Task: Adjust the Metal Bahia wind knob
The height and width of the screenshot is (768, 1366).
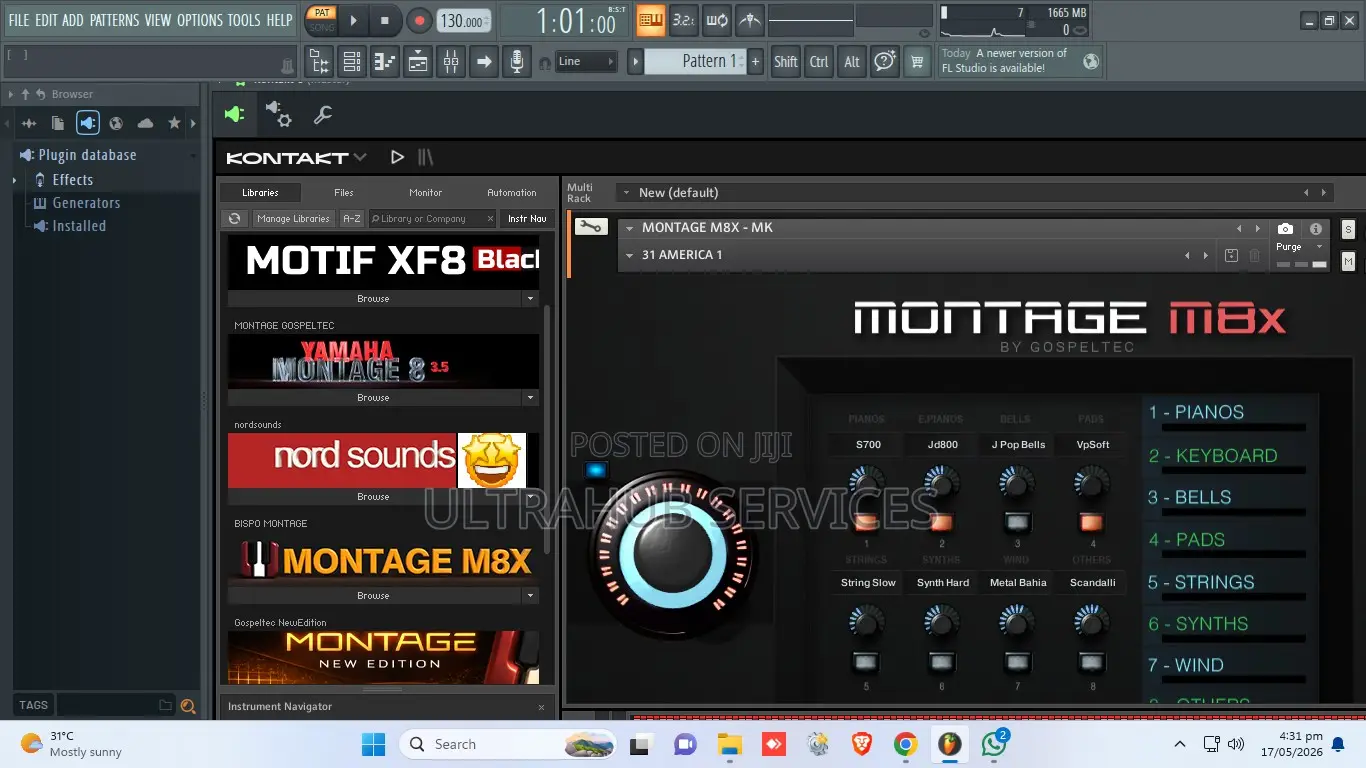Action: pos(1017,623)
